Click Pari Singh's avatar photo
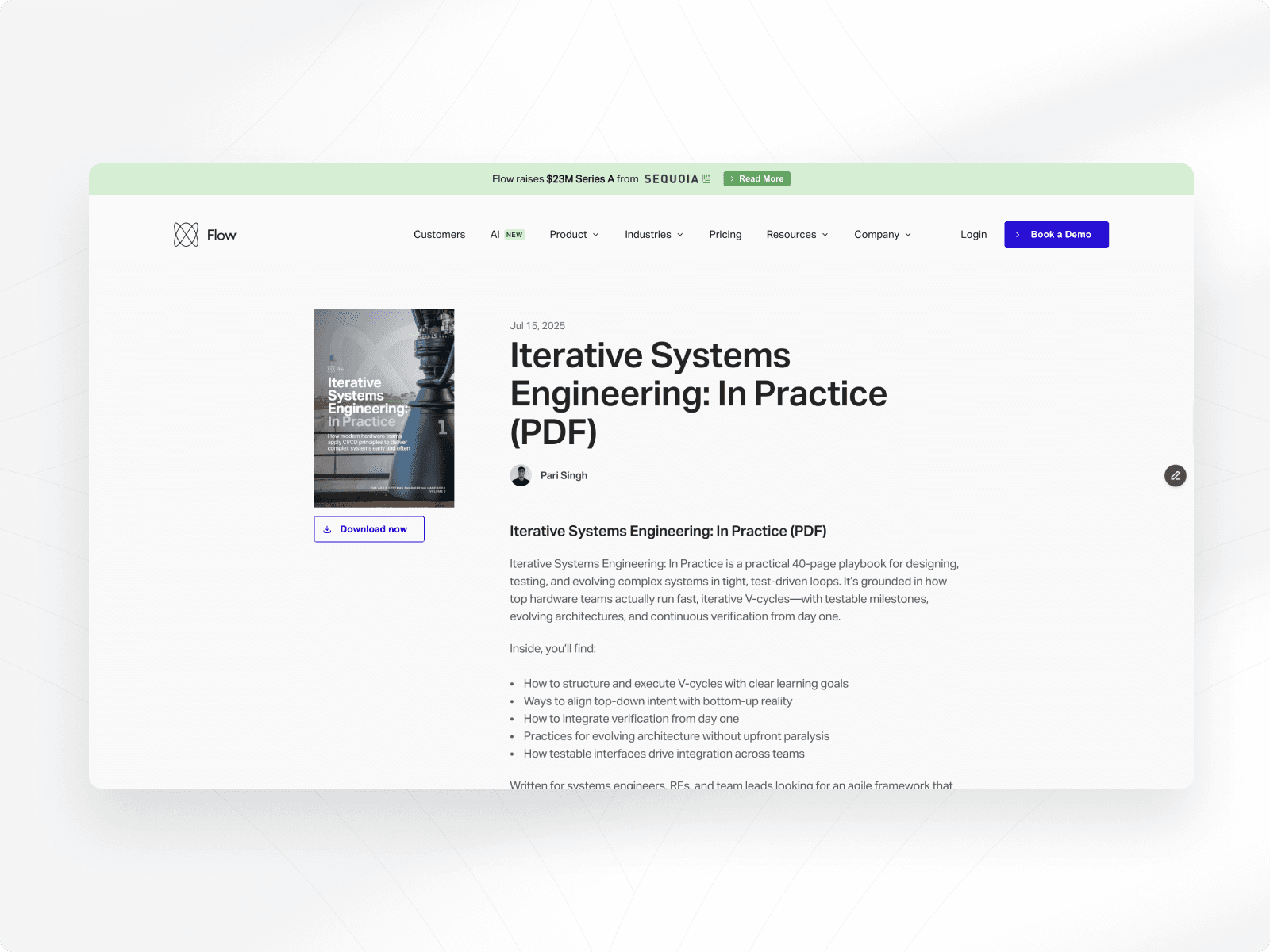 click(521, 475)
